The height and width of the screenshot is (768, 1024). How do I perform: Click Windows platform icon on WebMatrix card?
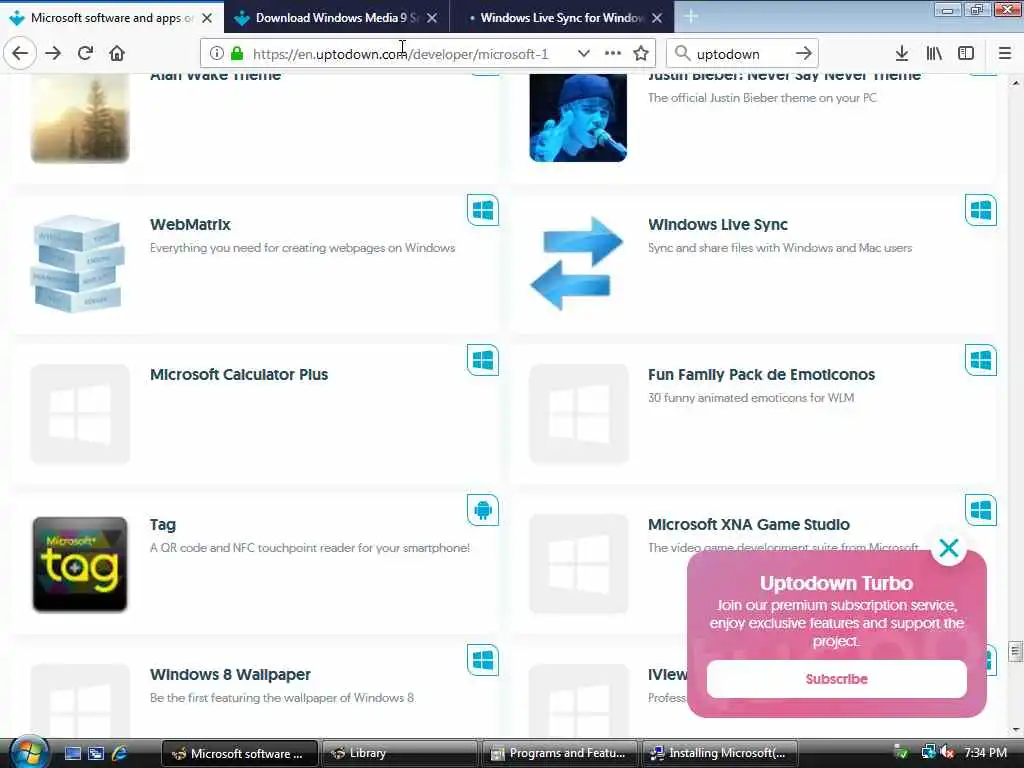(x=483, y=210)
